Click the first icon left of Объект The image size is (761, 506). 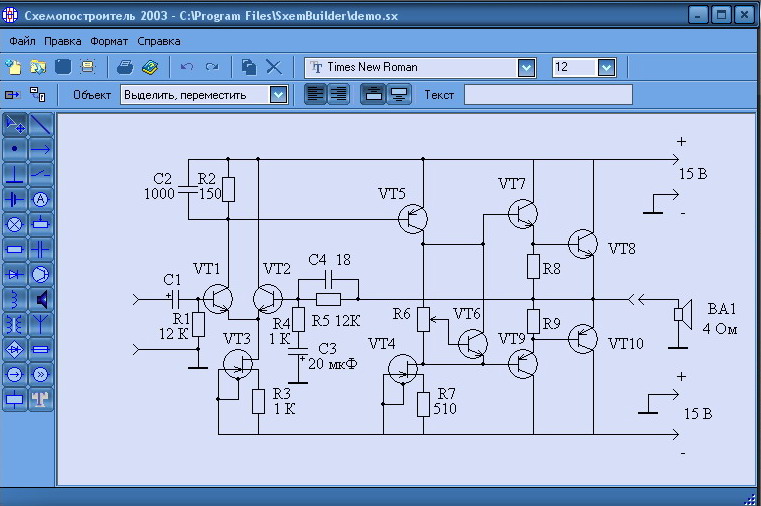tap(13, 95)
